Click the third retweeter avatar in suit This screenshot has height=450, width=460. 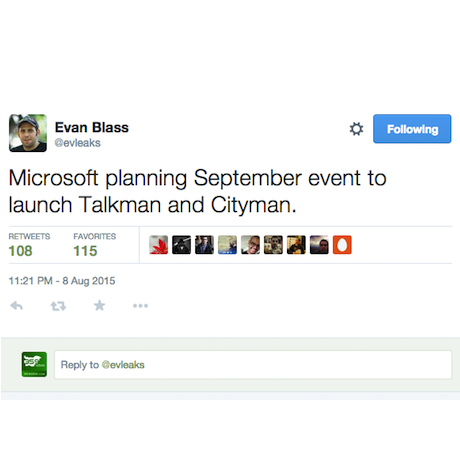(204, 245)
